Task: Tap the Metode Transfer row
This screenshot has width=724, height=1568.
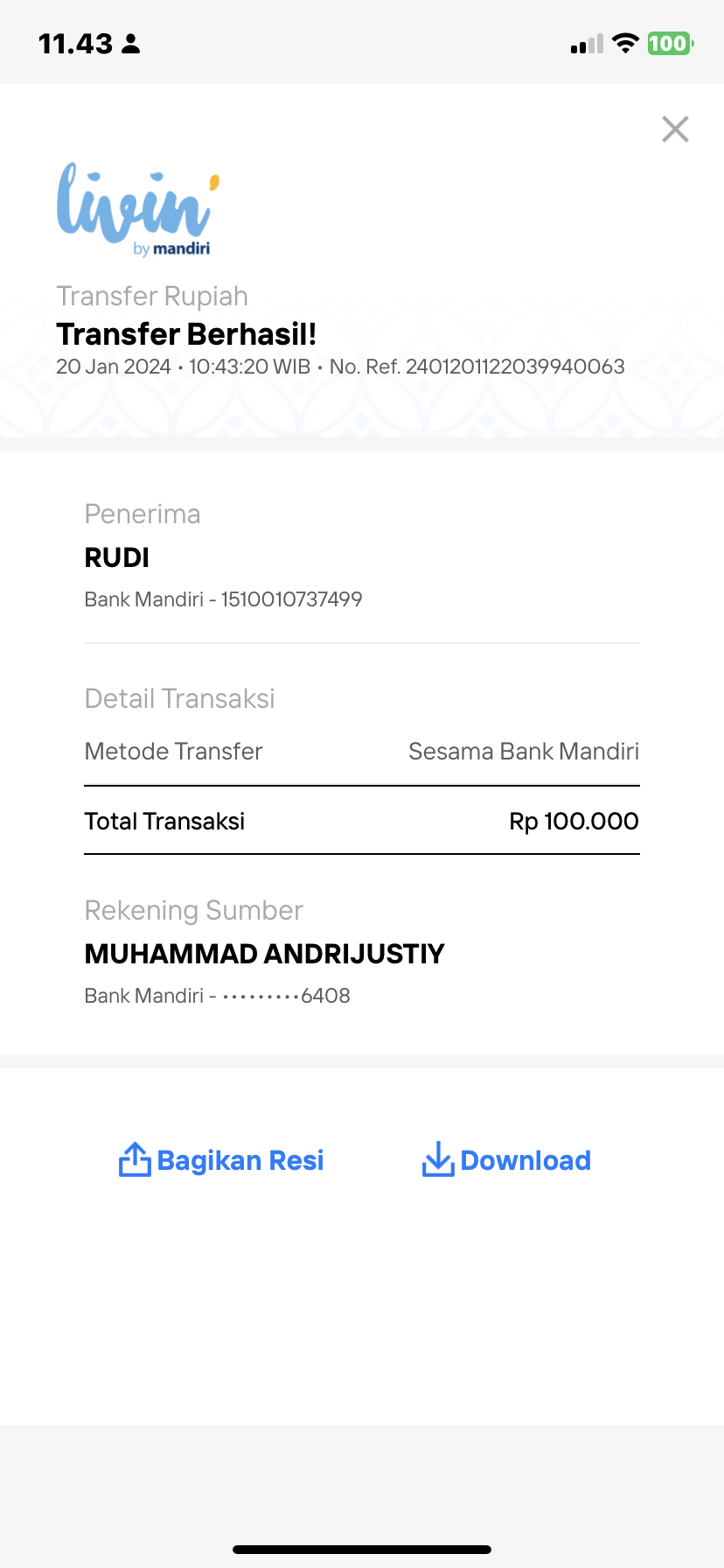Action: [362, 752]
